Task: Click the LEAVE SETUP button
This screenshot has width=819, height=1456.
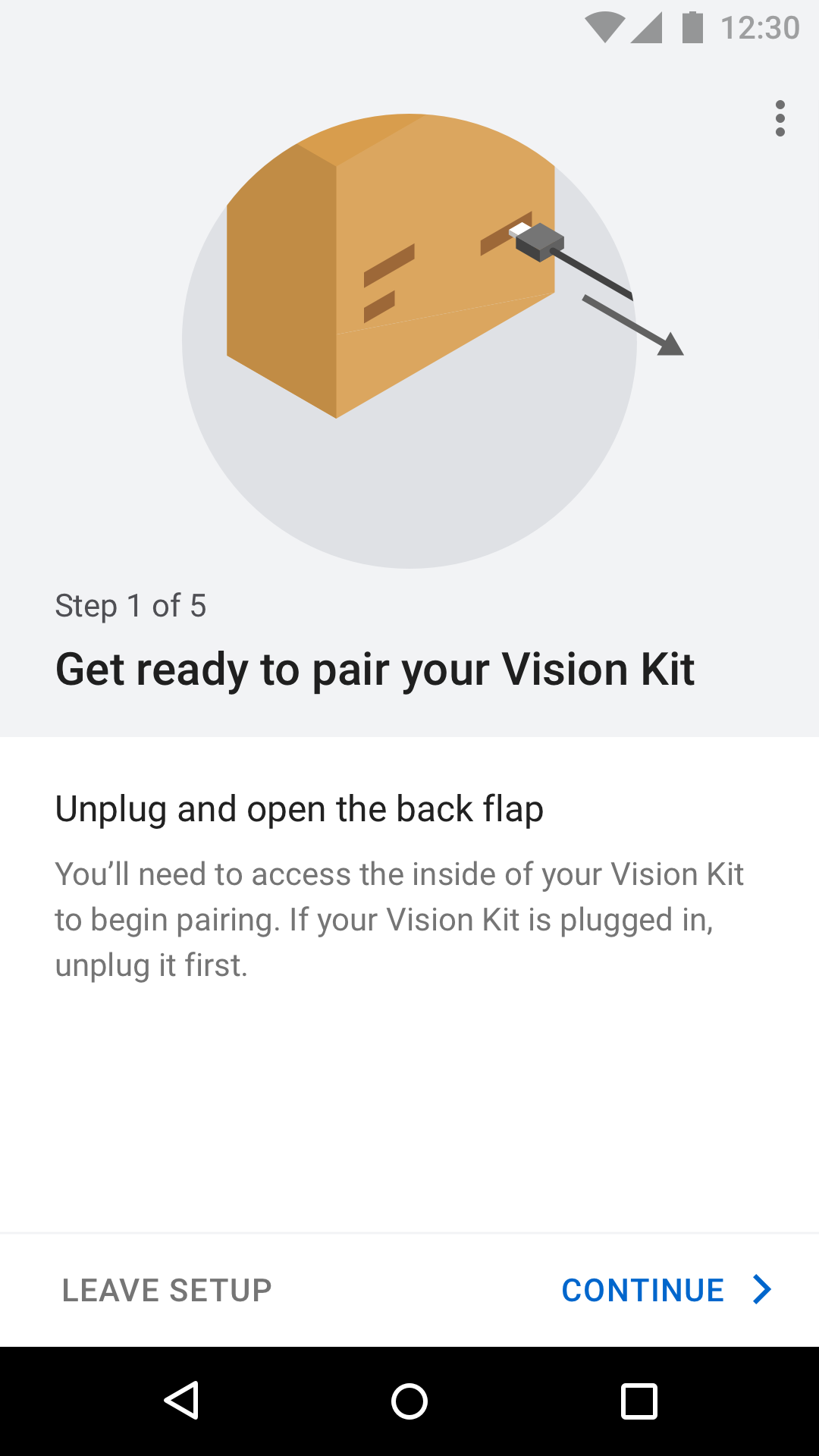Action: [167, 1290]
